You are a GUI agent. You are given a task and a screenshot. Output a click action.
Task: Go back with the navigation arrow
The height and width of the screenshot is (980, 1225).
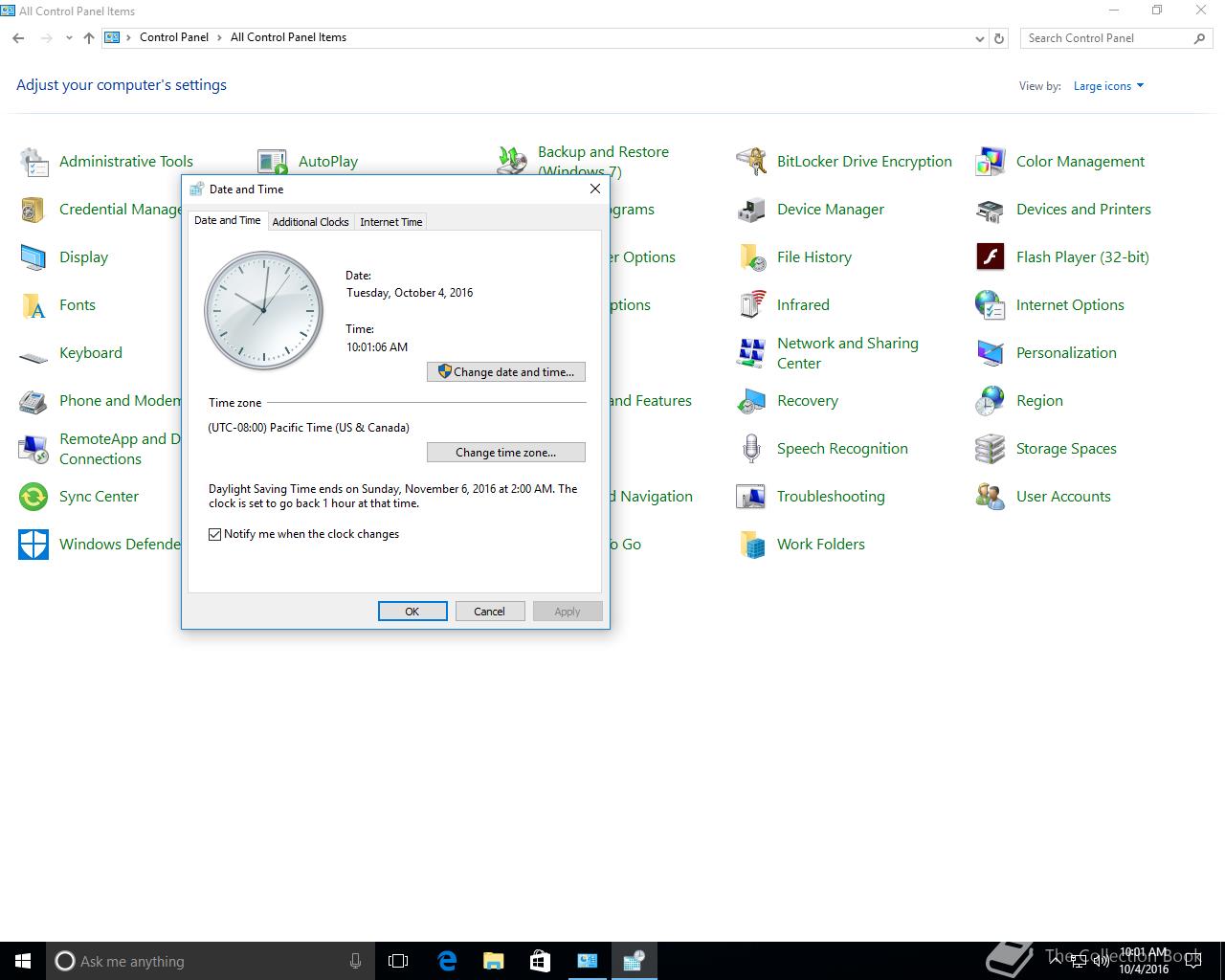tap(18, 38)
